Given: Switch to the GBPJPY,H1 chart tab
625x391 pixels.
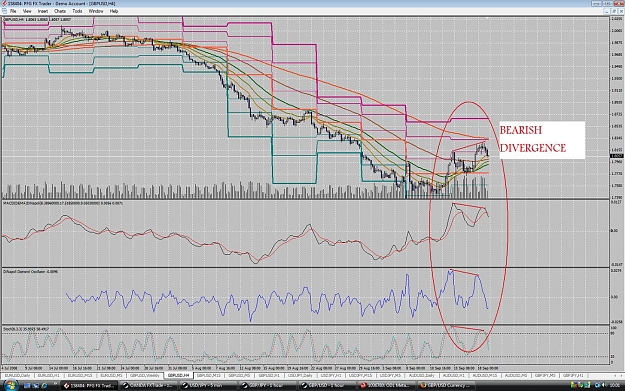Looking at the screenshot, I should click(573, 375).
